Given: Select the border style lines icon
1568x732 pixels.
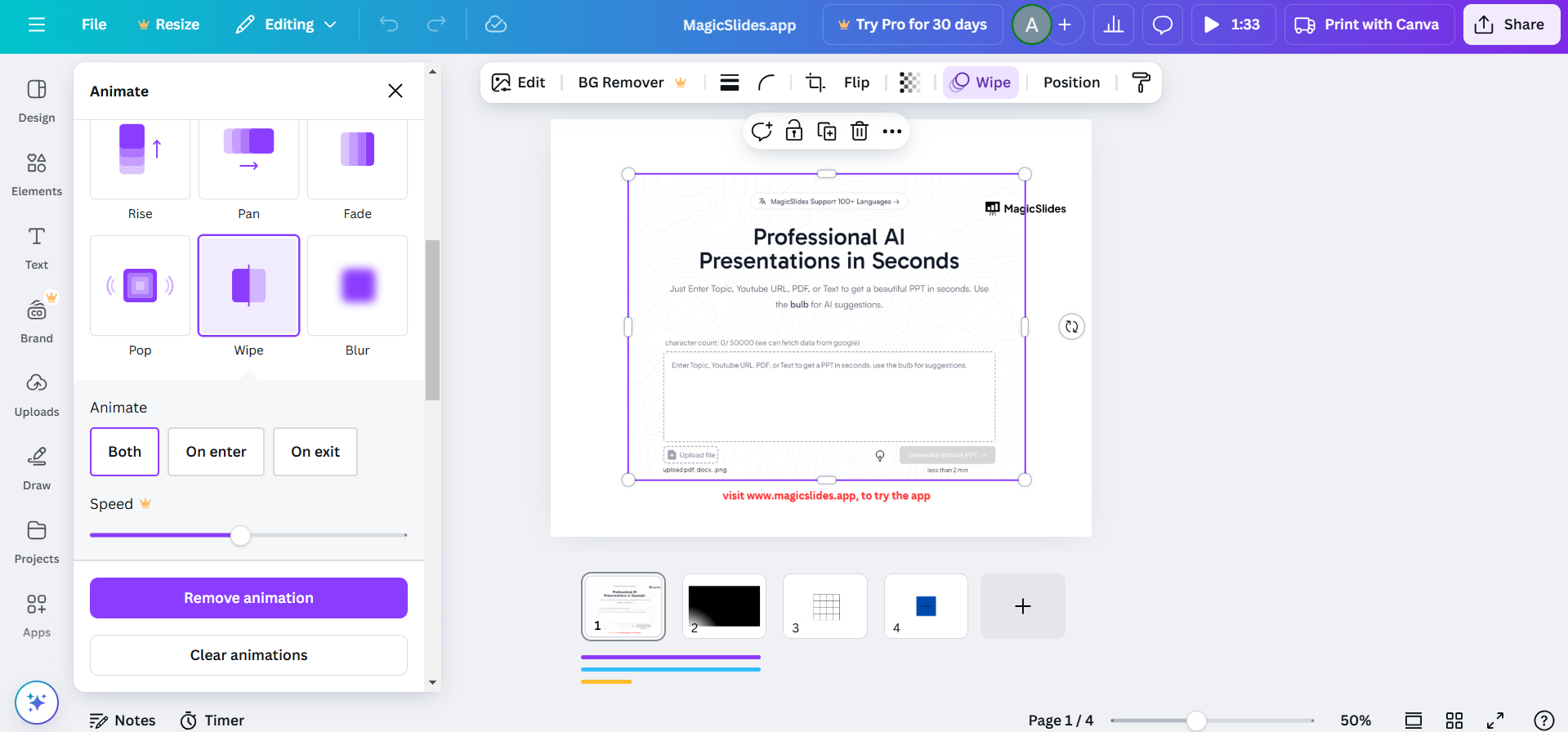Looking at the screenshot, I should pyautogui.click(x=730, y=83).
